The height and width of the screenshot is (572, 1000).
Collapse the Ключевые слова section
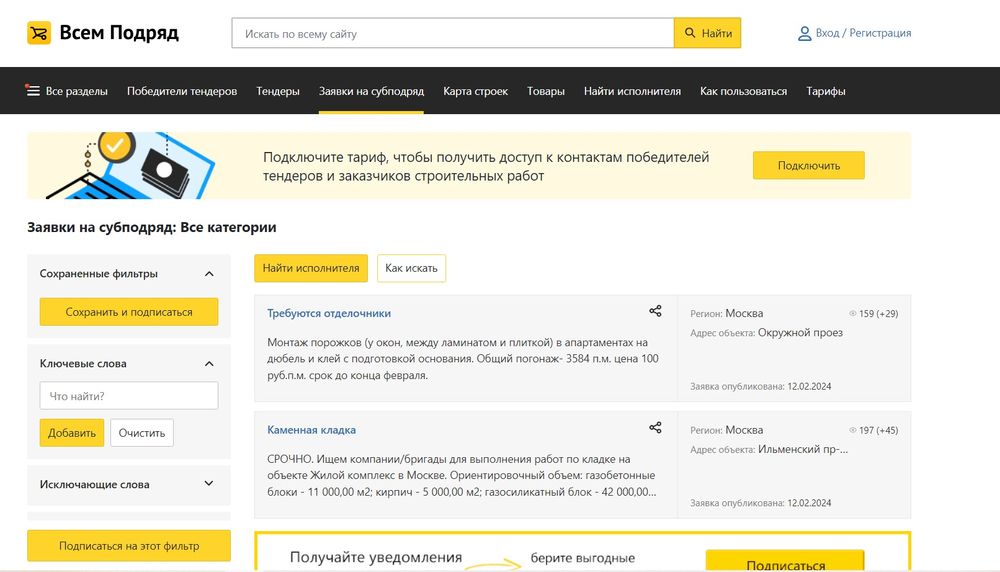coord(209,364)
